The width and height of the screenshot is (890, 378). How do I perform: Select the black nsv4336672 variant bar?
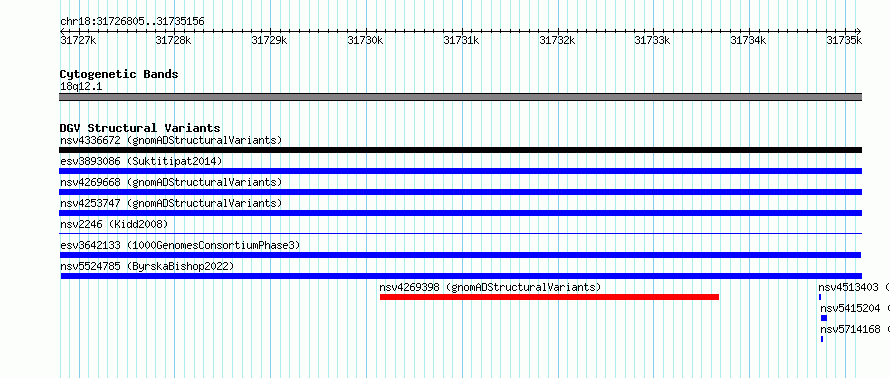[460, 150]
